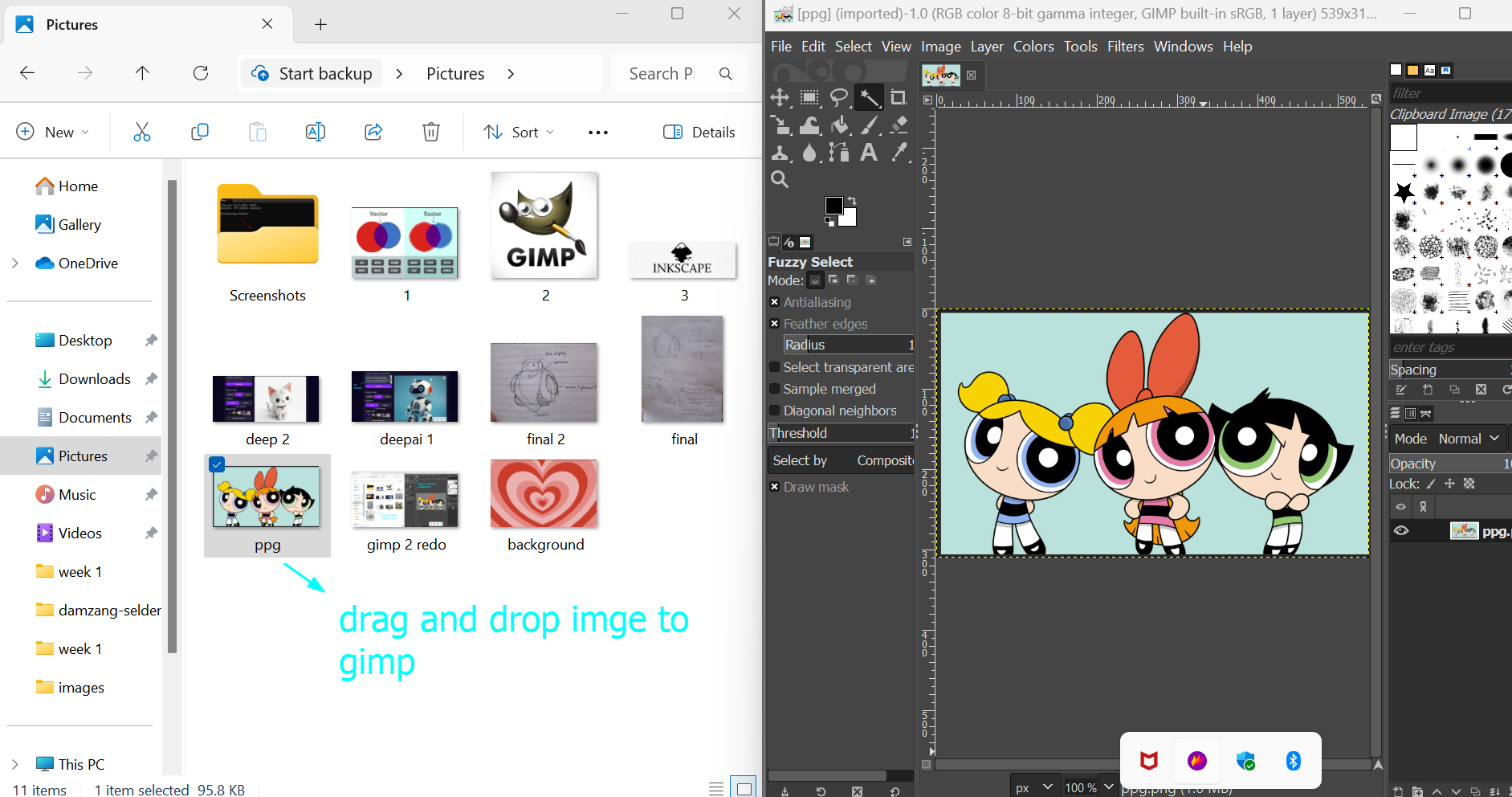Add a new File Explorer tab
The width and height of the screenshot is (1512, 797).
[320, 24]
